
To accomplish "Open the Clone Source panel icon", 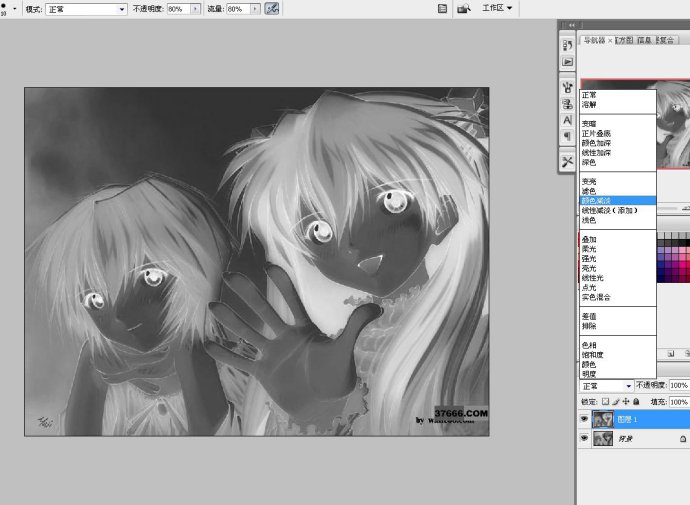I will tap(568, 104).
